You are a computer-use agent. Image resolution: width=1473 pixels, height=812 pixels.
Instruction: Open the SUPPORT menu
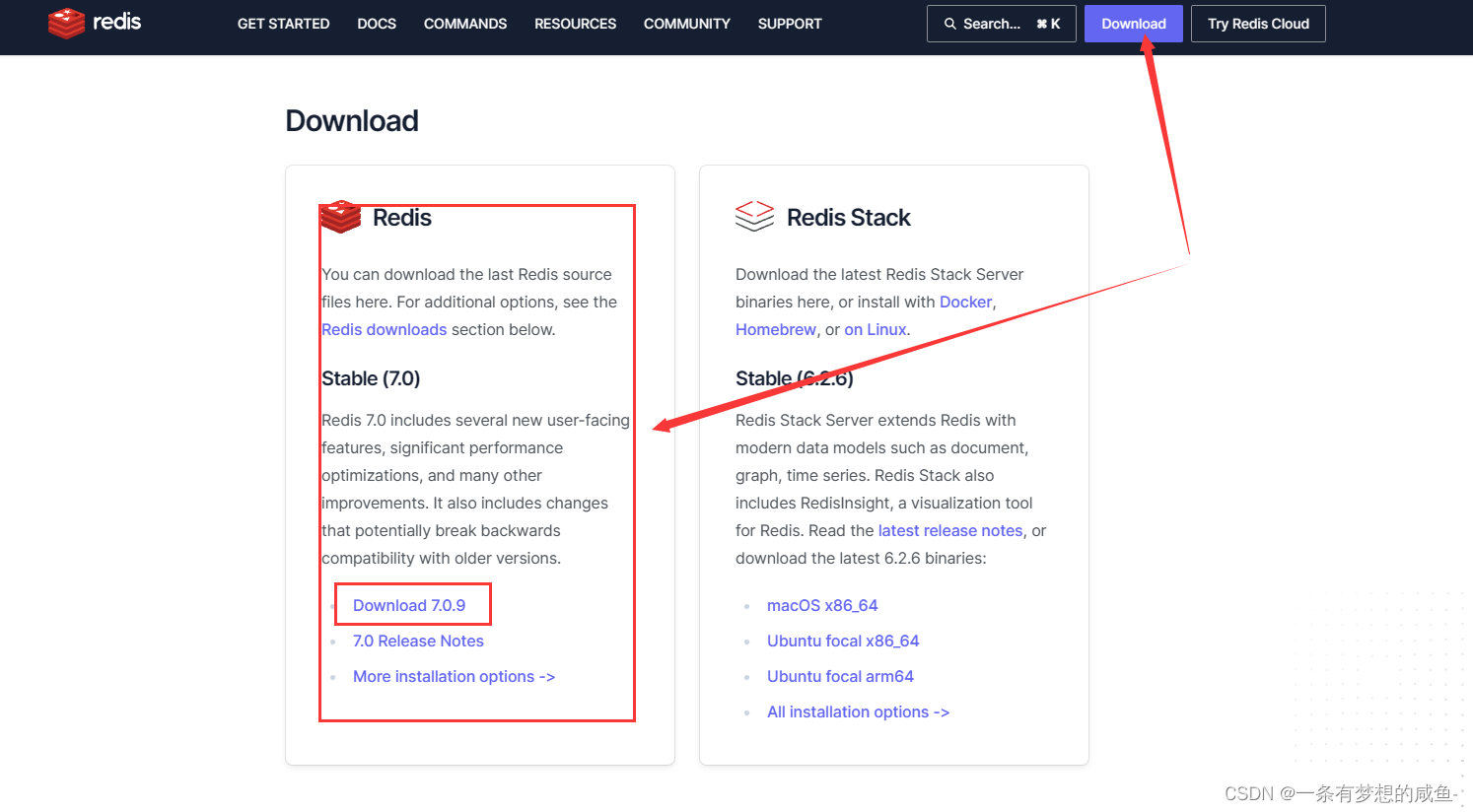[790, 24]
